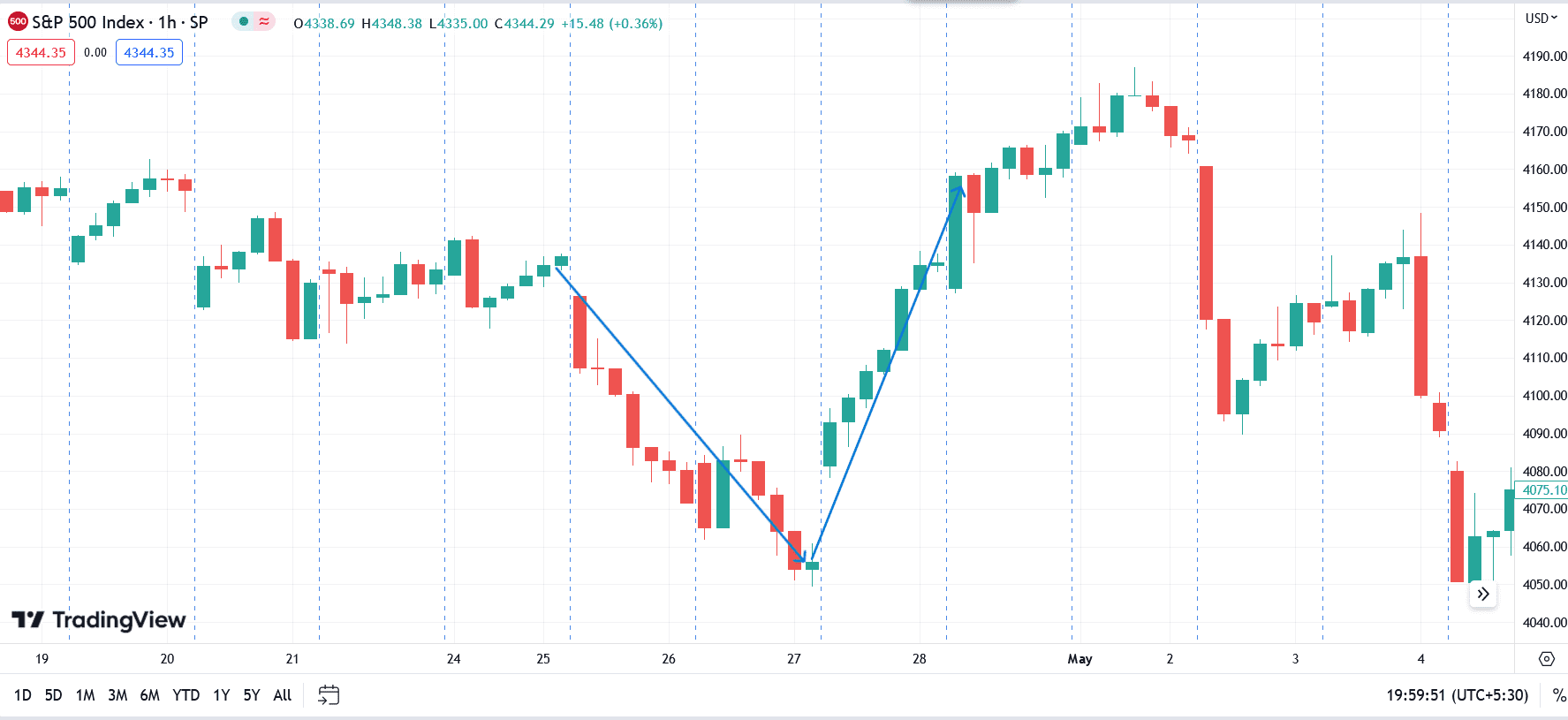Screen dimensions: 1568x720
Task: Select the 5Y date range
Action: click(x=252, y=695)
